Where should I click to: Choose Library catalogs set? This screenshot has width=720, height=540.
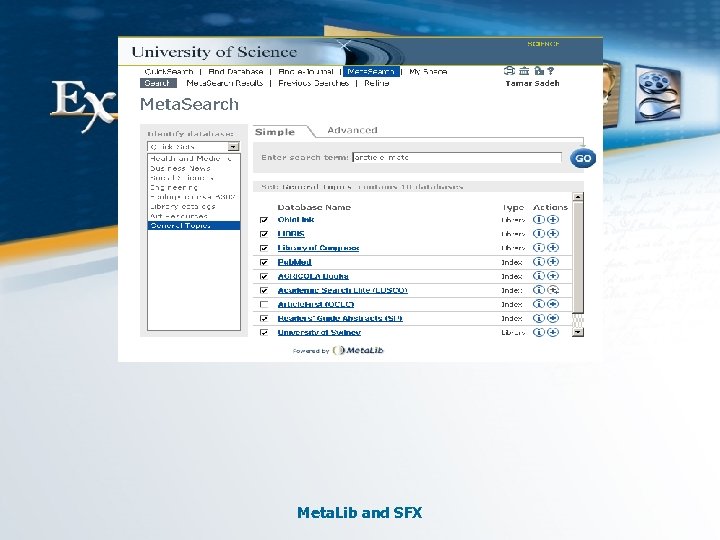point(183,207)
